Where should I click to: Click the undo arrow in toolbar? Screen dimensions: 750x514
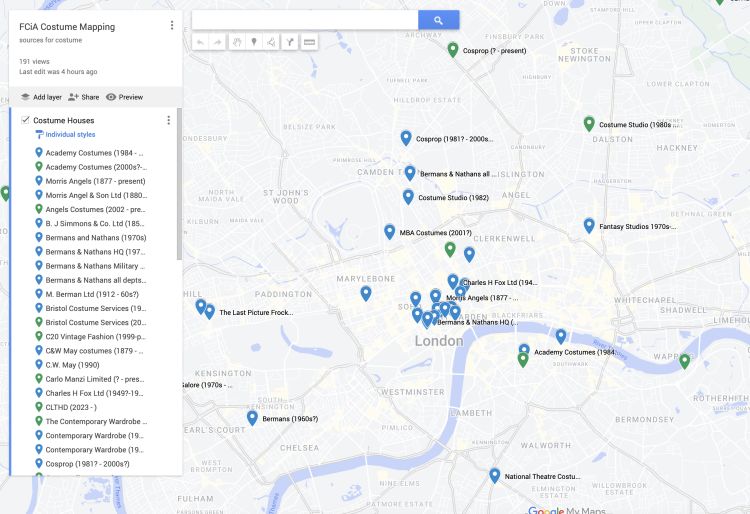200,42
